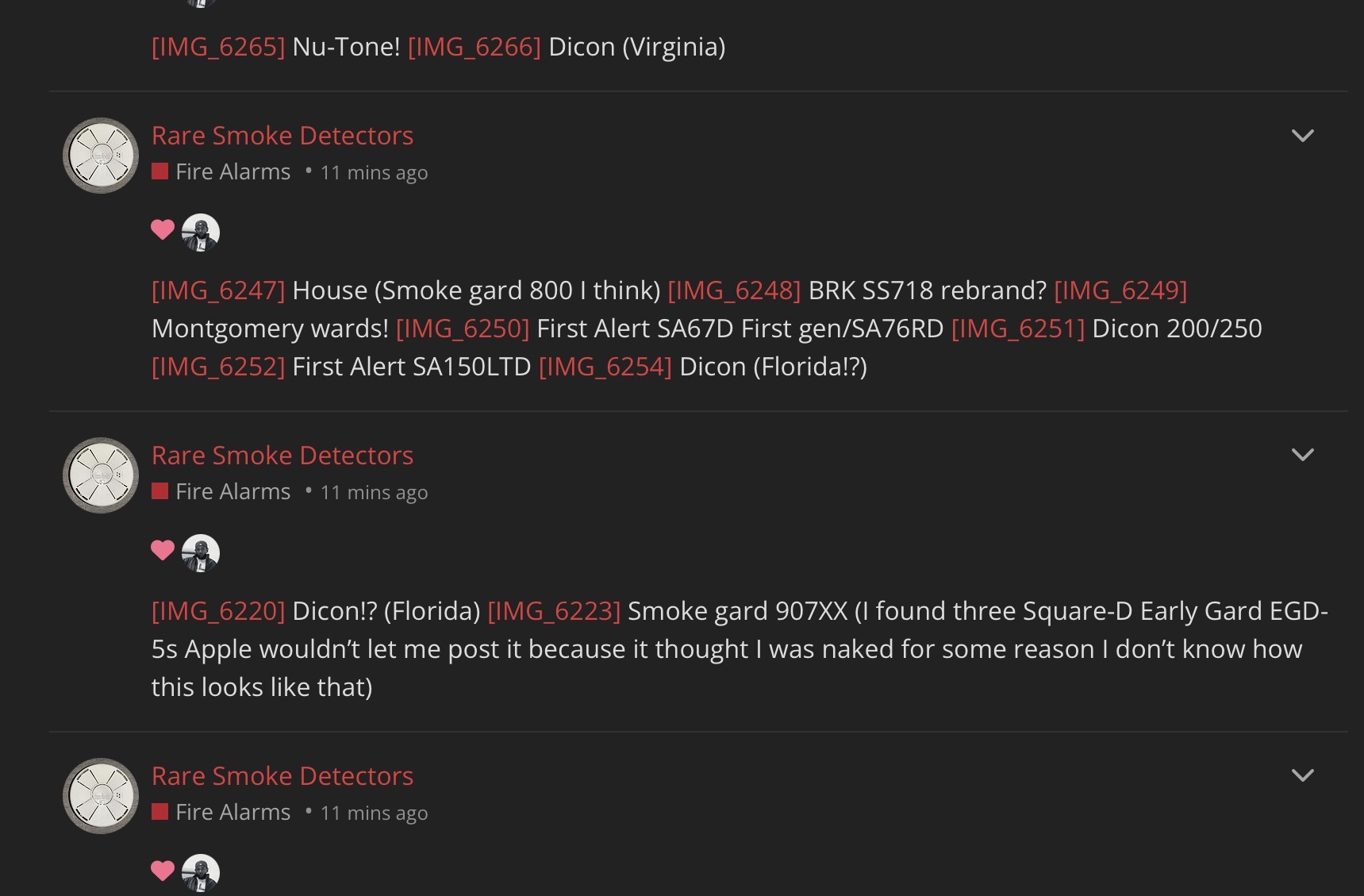
Task: Open the IMG_6265 image link
Action: (218, 47)
